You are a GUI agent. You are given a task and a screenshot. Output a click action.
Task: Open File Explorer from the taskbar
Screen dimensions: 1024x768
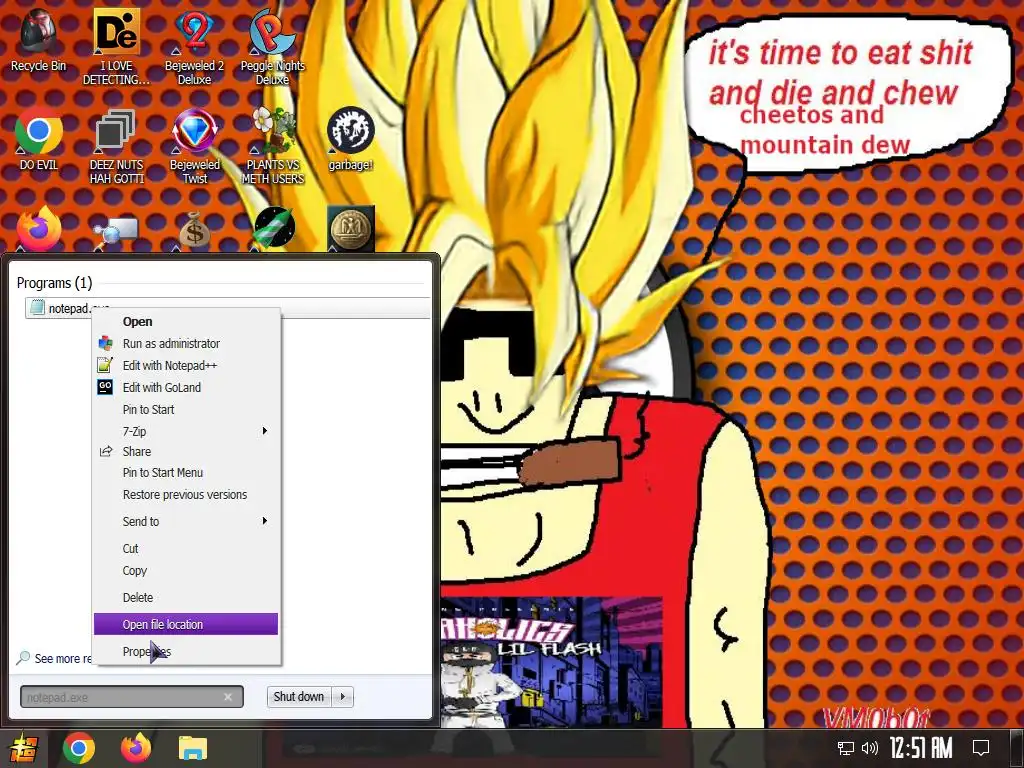point(193,748)
